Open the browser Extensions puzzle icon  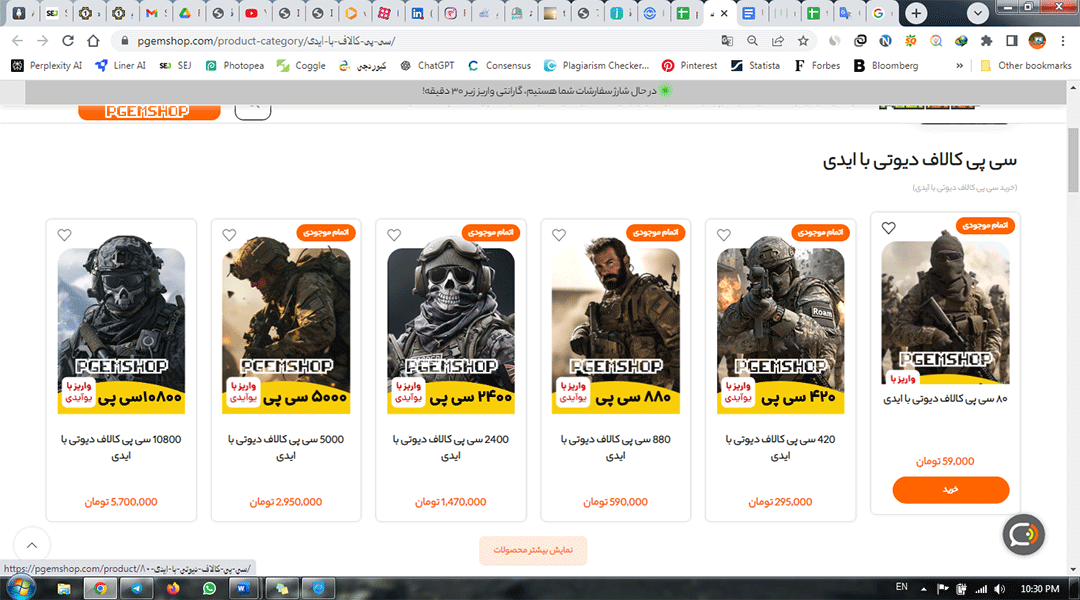[x=986, y=41]
